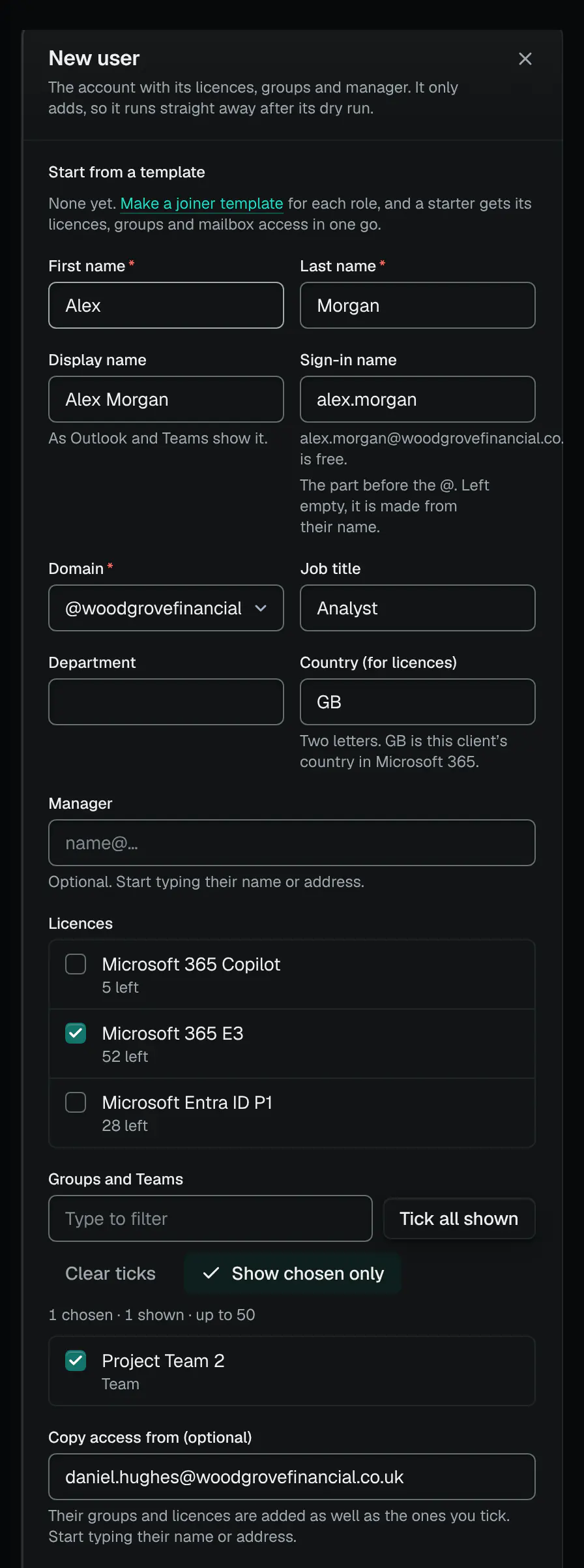
Task: Click '1 chosen · 1 shown · up to 50' text
Action: pyautogui.click(x=152, y=1315)
